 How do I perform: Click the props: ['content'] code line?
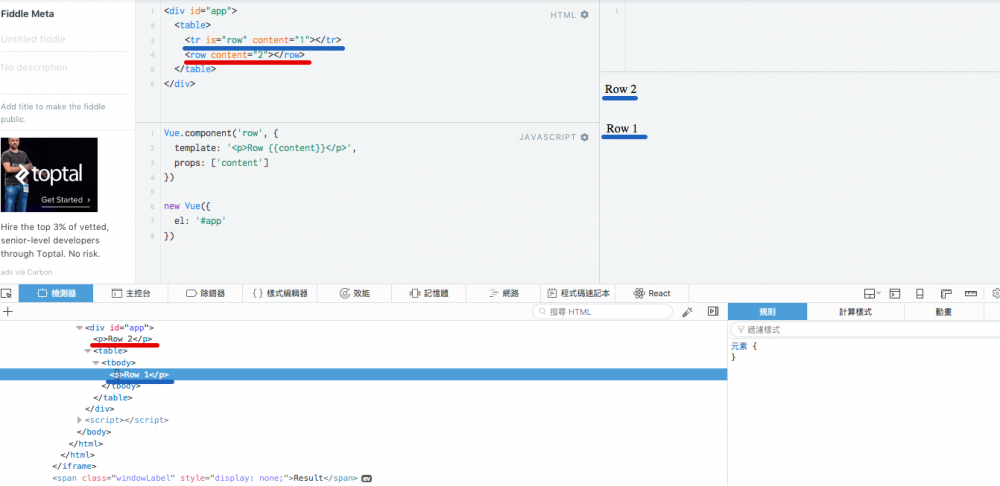click(221, 163)
